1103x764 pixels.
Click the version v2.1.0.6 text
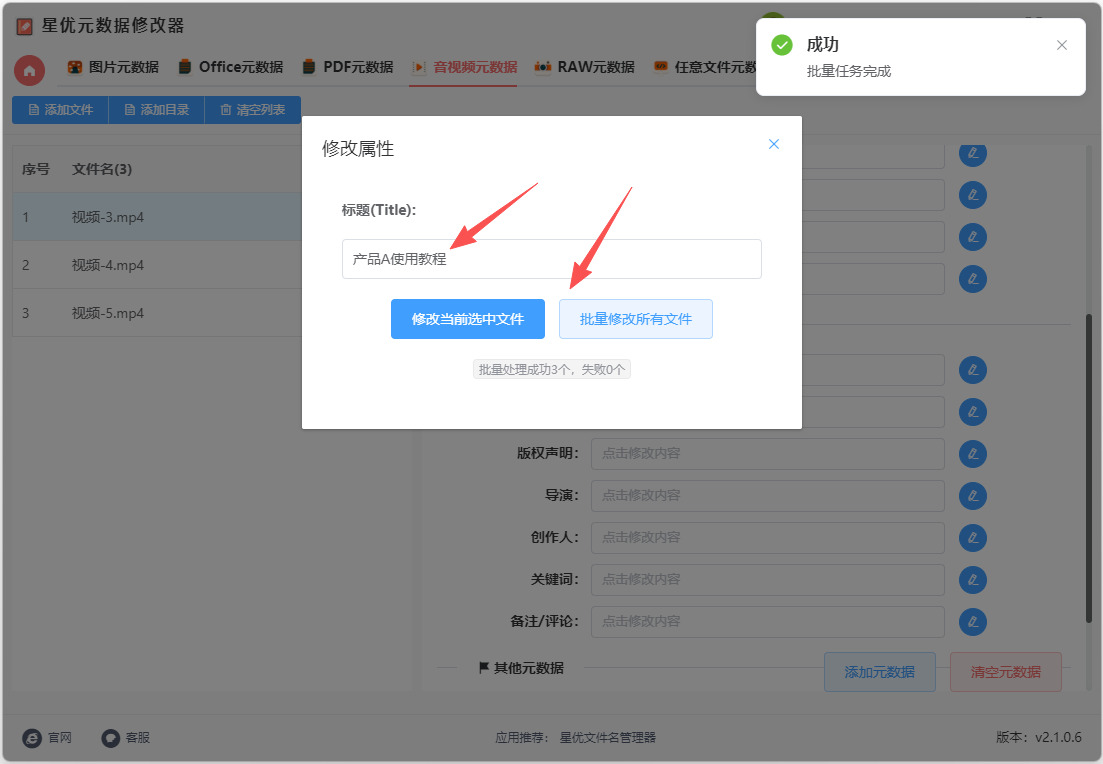pyautogui.click(x=1039, y=737)
